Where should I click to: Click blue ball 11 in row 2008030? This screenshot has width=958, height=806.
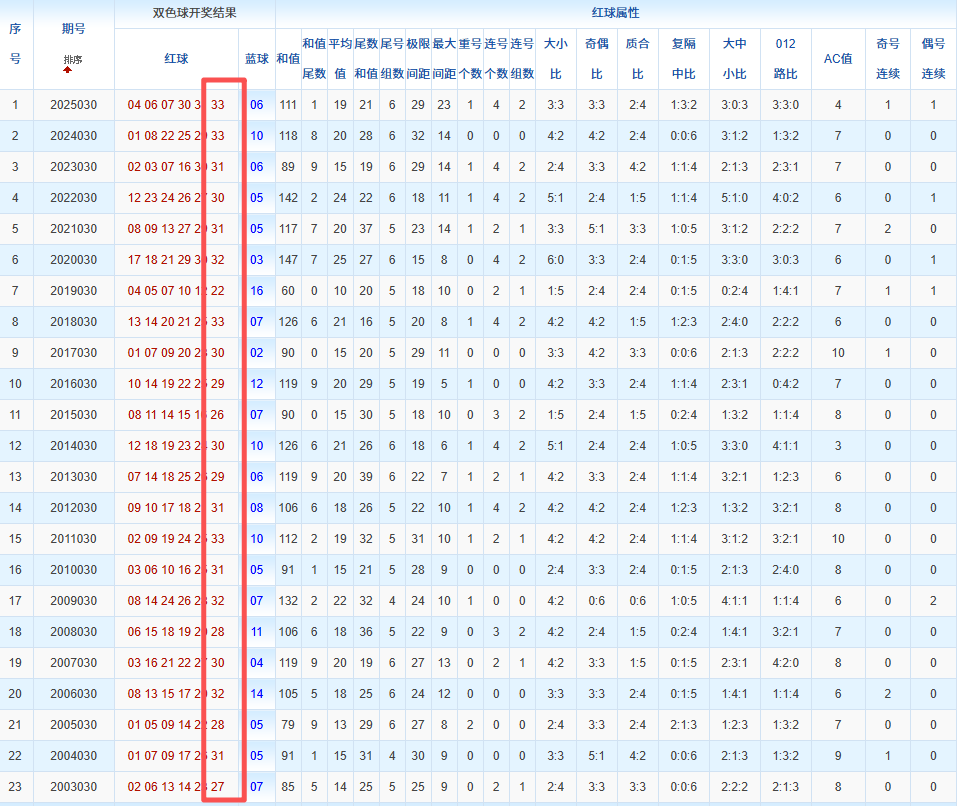pyautogui.click(x=257, y=632)
